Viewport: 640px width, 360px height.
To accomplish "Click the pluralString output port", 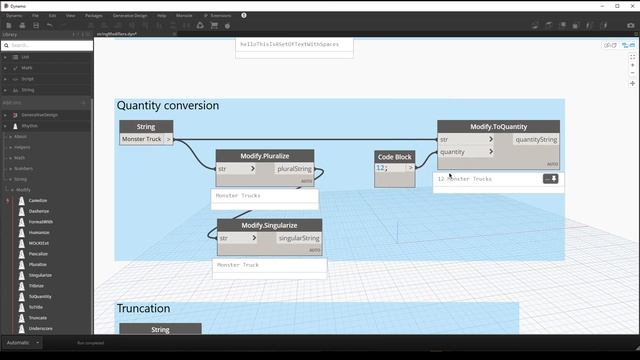I will pos(294,169).
